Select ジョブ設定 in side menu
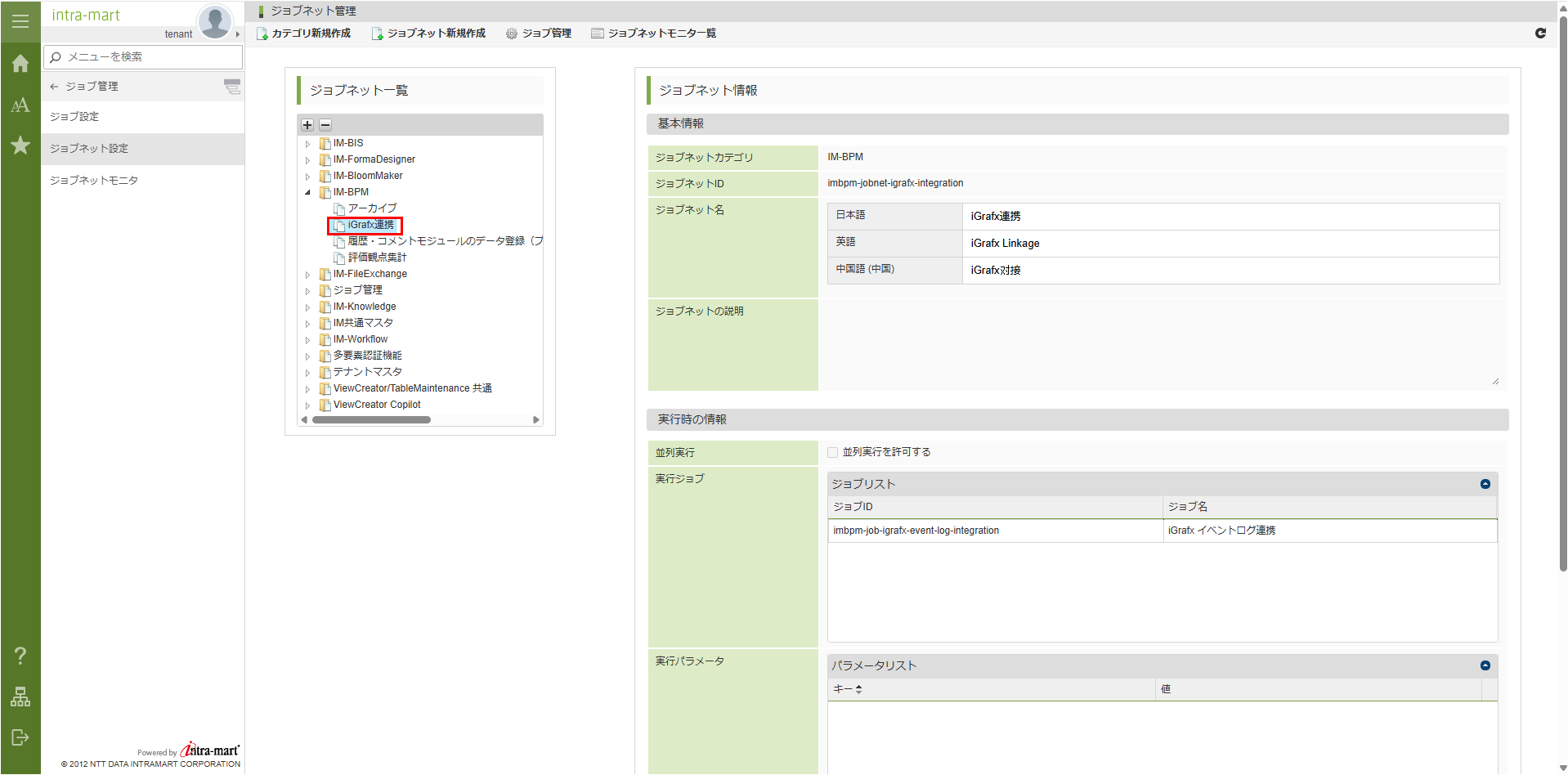1568x775 pixels. 74,116
